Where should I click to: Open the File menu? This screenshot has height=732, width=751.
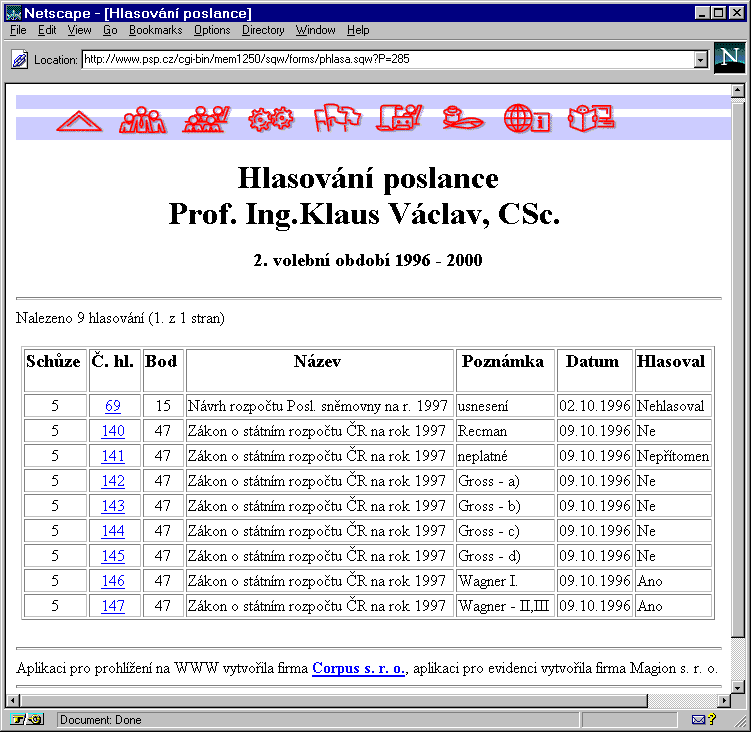(x=18, y=30)
